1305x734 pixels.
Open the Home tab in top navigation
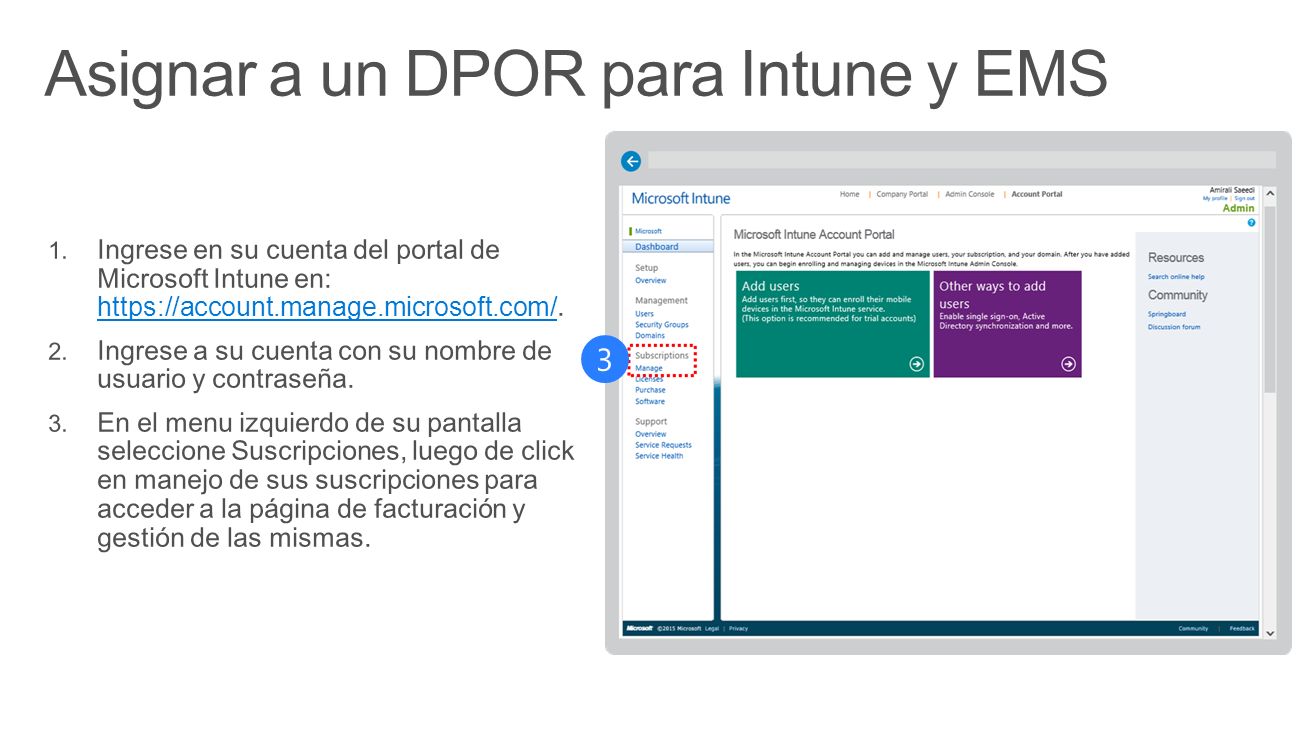[x=849, y=194]
